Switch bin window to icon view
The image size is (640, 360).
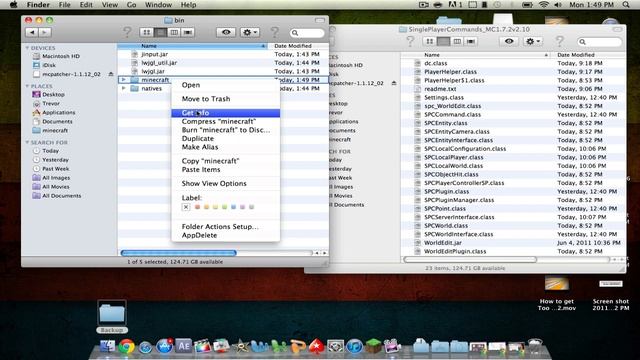point(147,32)
